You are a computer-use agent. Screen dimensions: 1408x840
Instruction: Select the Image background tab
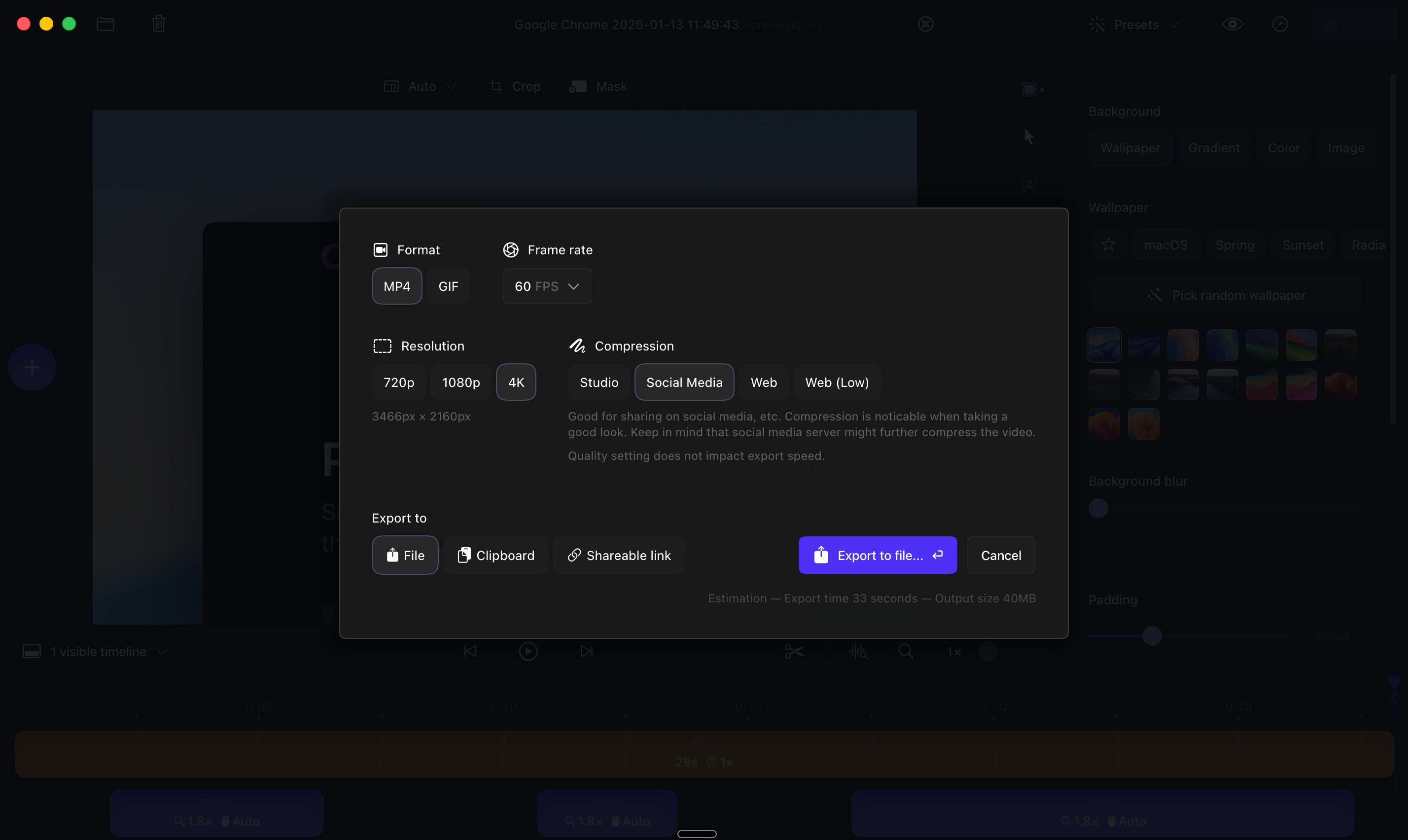point(1346,147)
